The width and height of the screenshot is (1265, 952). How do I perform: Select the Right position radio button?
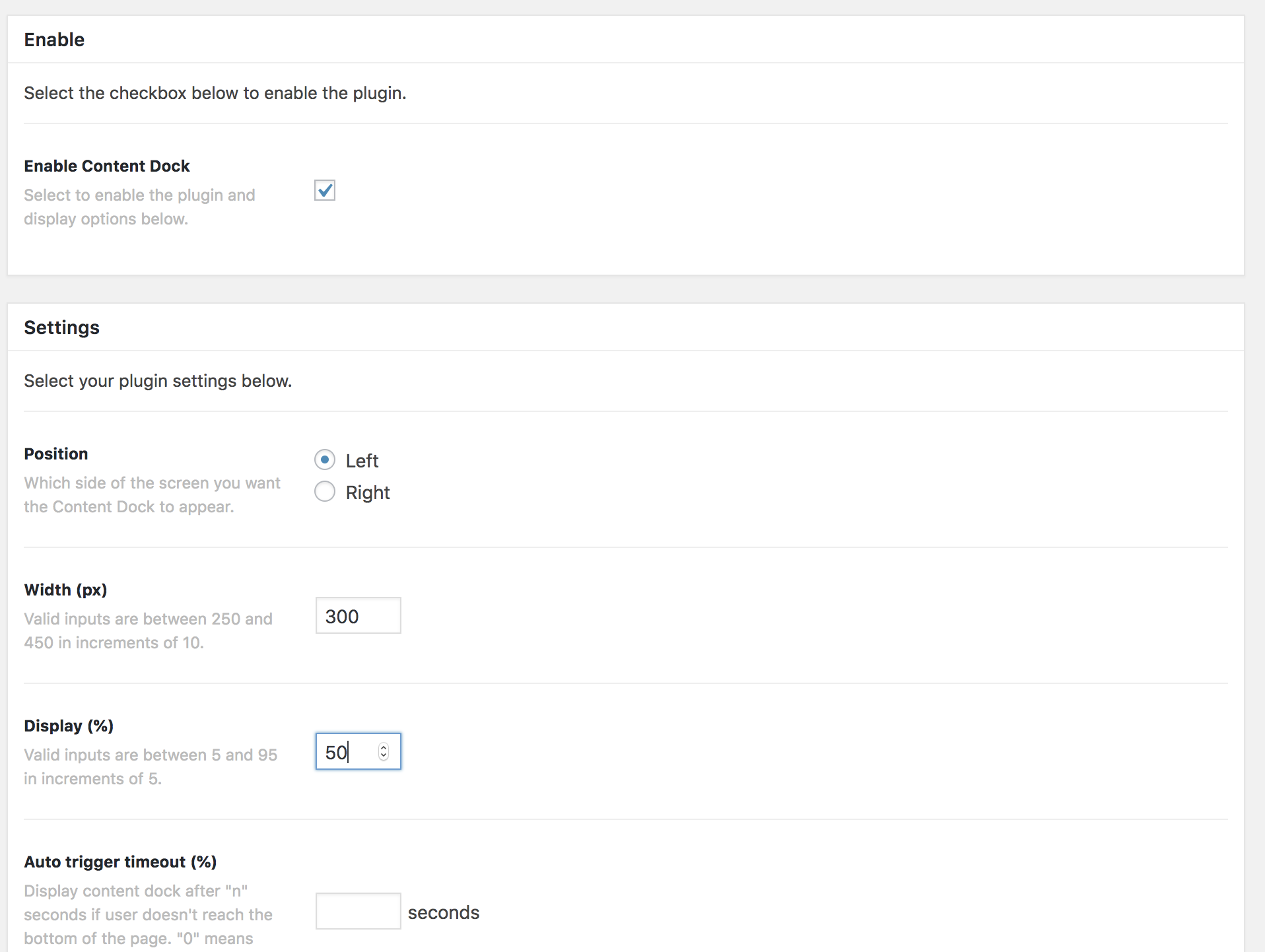coord(325,492)
